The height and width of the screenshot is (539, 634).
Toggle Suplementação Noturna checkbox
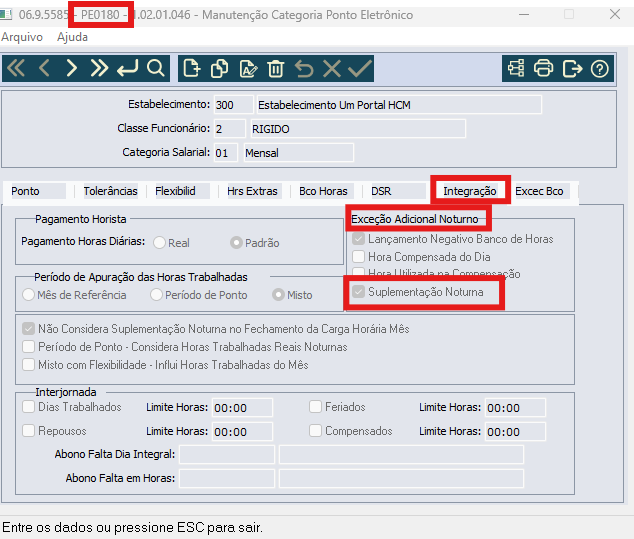pyautogui.click(x=358, y=292)
